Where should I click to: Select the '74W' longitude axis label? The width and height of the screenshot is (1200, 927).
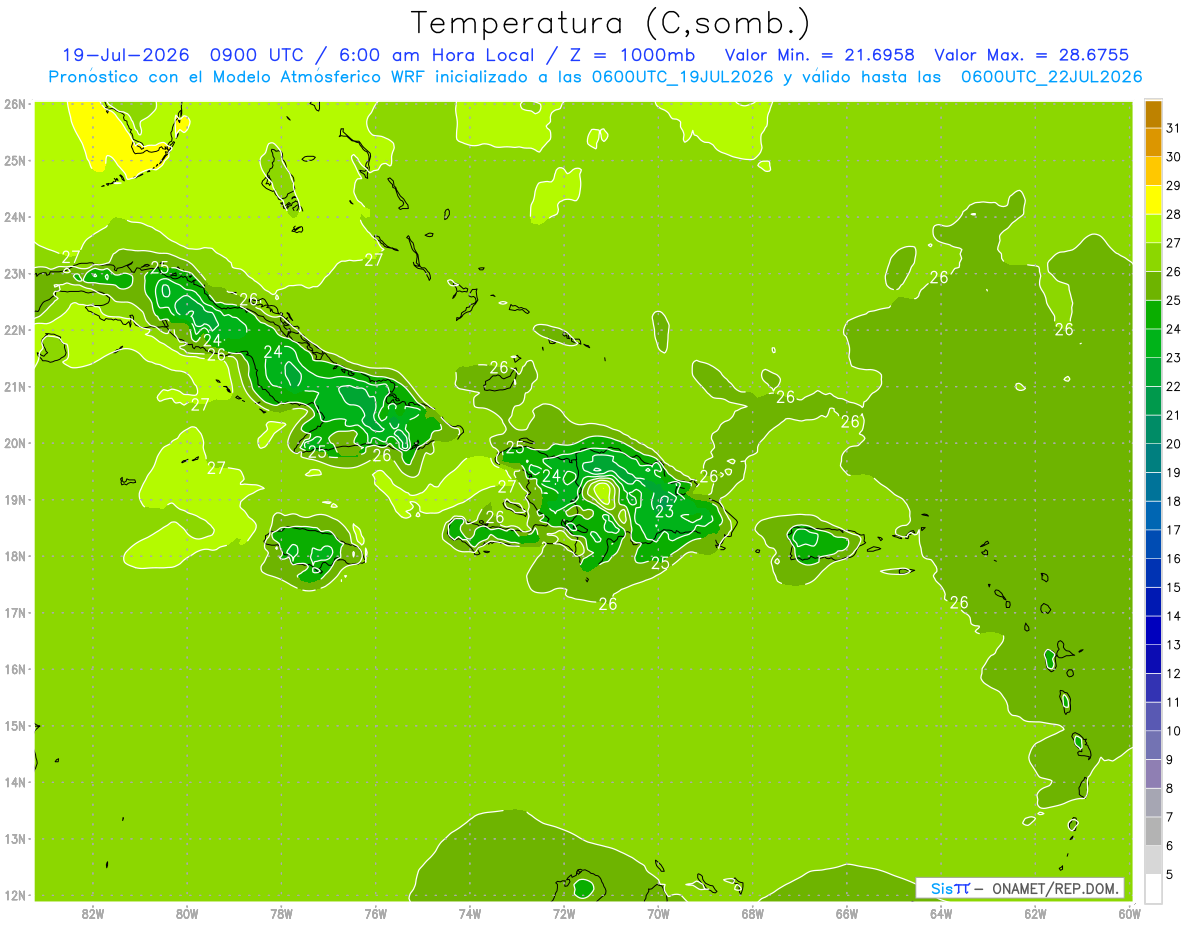click(x=470, y=913)
